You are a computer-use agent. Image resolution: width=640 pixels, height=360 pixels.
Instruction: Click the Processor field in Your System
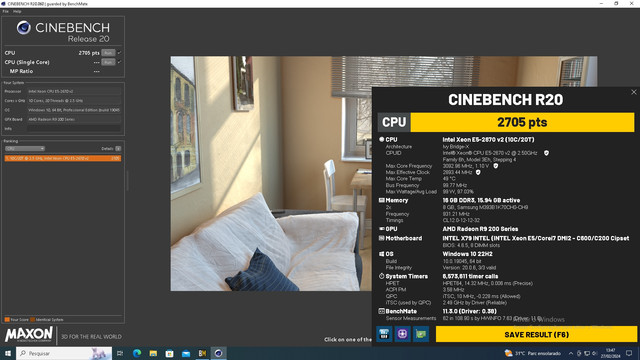coord(74,91)
